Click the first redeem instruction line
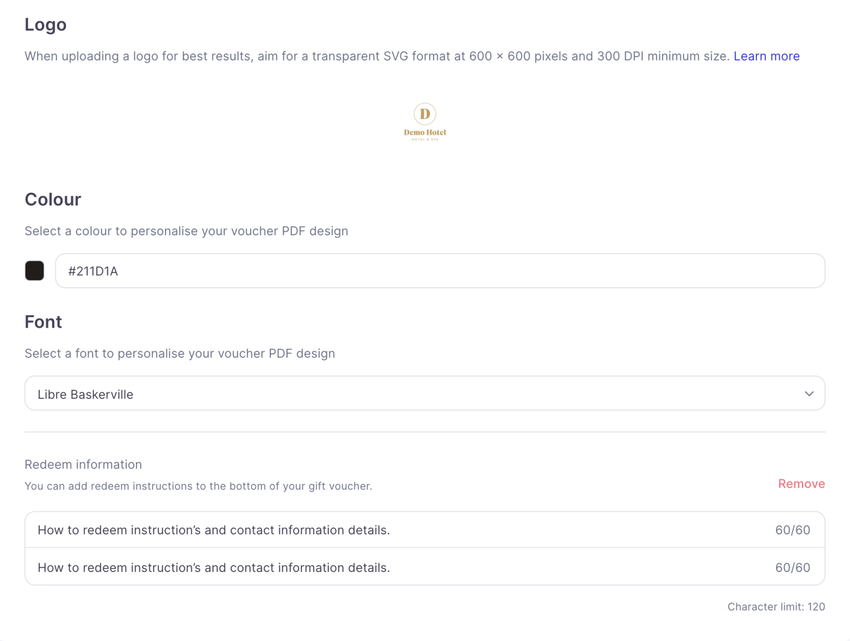The image size is (850, 641). click(214, 530)
